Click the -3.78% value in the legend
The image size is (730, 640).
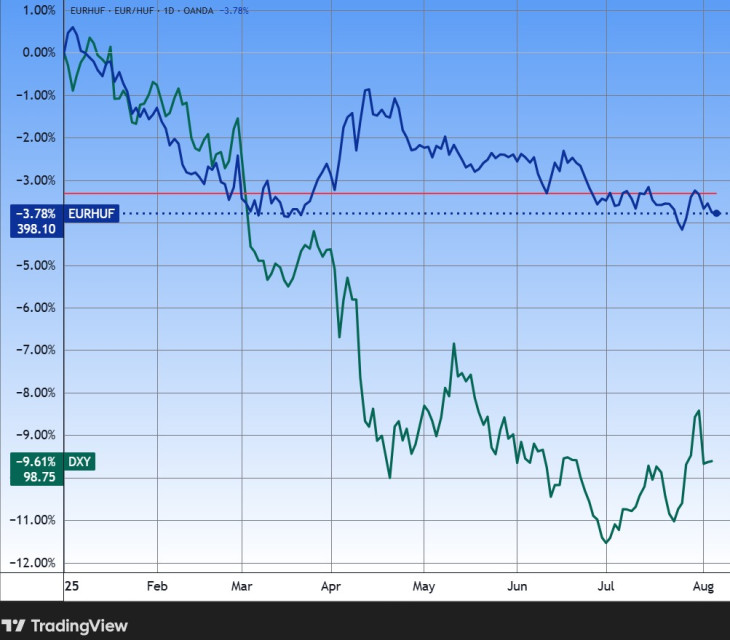[x=236, y=11]
